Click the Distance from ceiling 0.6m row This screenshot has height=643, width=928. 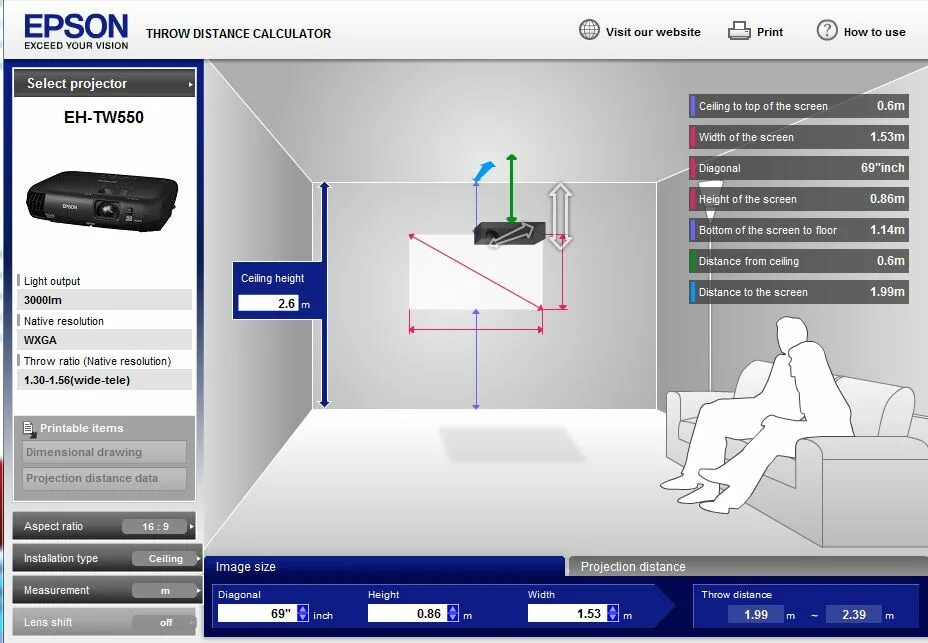click(799, 261)
